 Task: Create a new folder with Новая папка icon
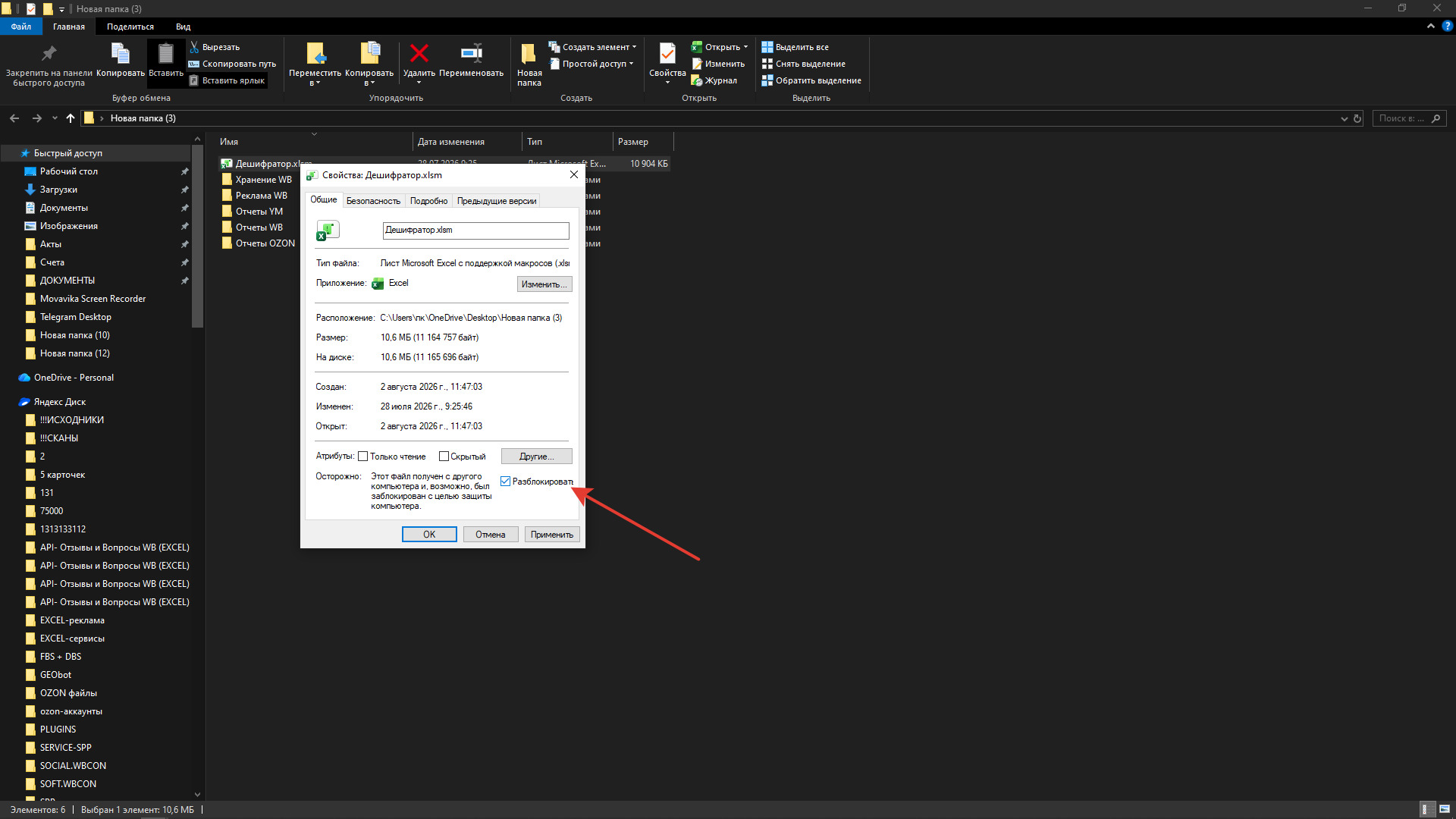tap(529, 53)
